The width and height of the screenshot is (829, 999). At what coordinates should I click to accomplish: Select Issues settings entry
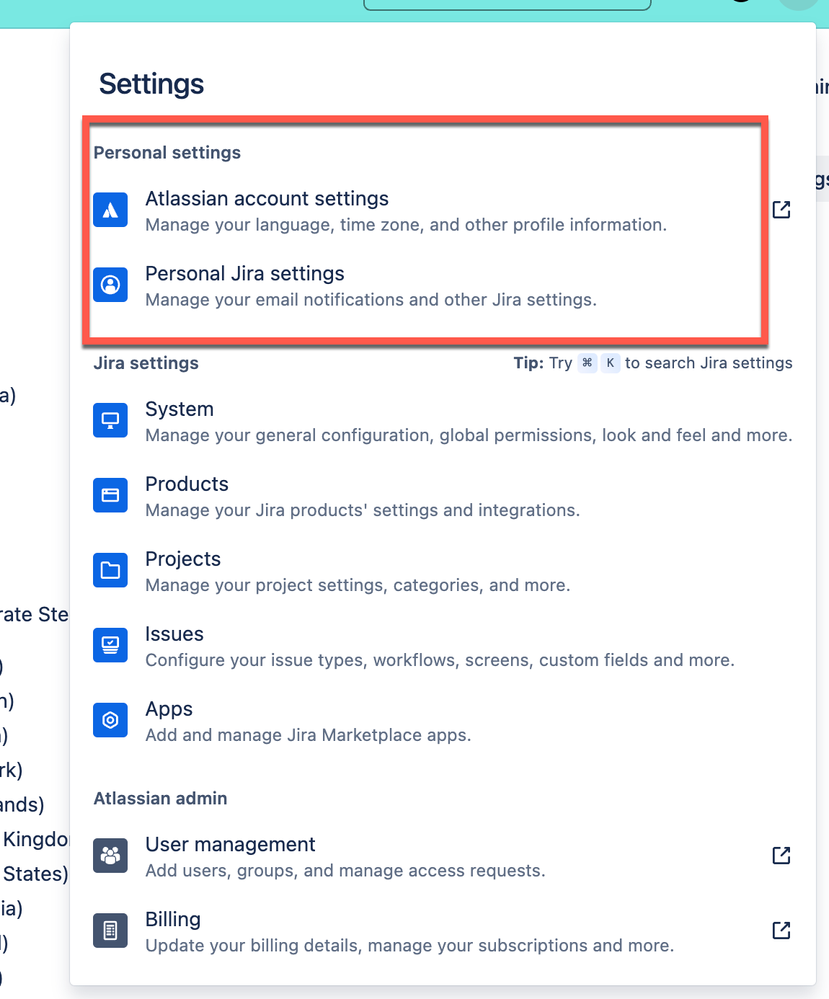[442, 645]
